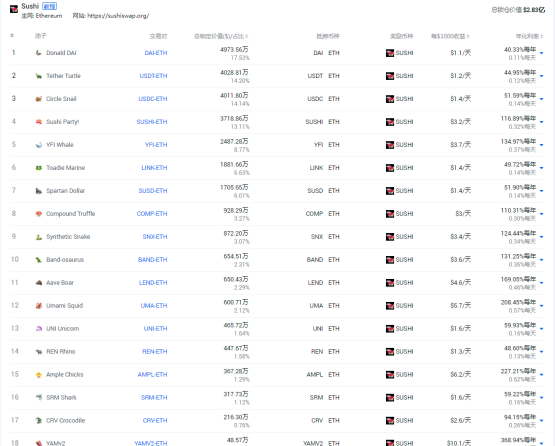Open the LINK-ETH trading pair link
Screen dimensions: 555x446
point(154,168)
